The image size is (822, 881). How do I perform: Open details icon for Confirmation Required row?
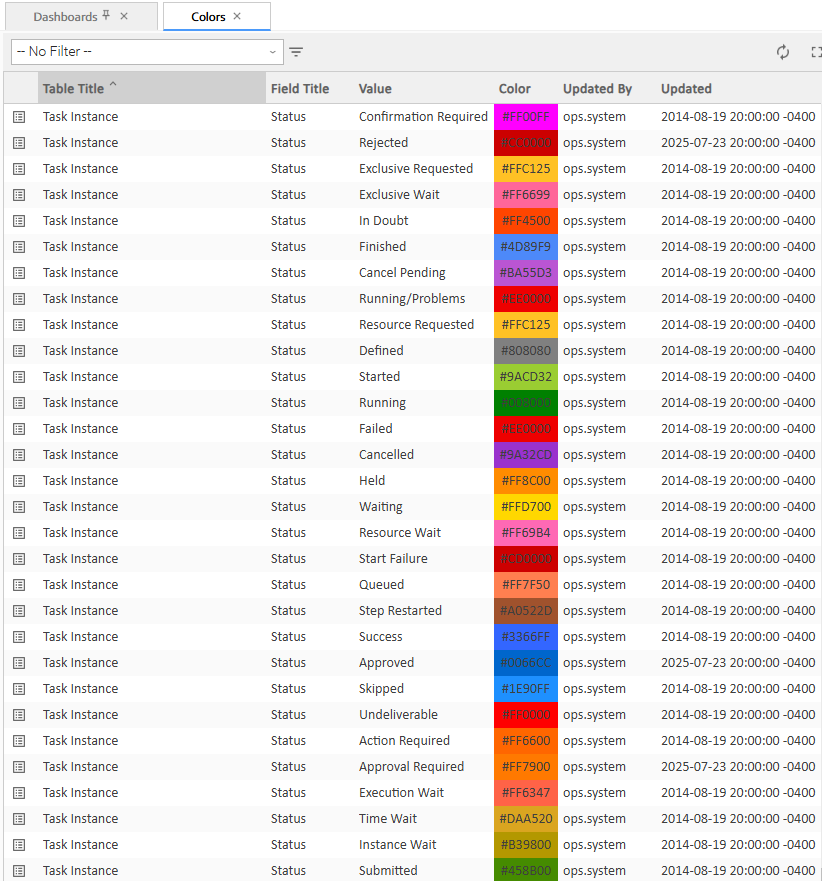pyautogui.click(x=19, y=117)
